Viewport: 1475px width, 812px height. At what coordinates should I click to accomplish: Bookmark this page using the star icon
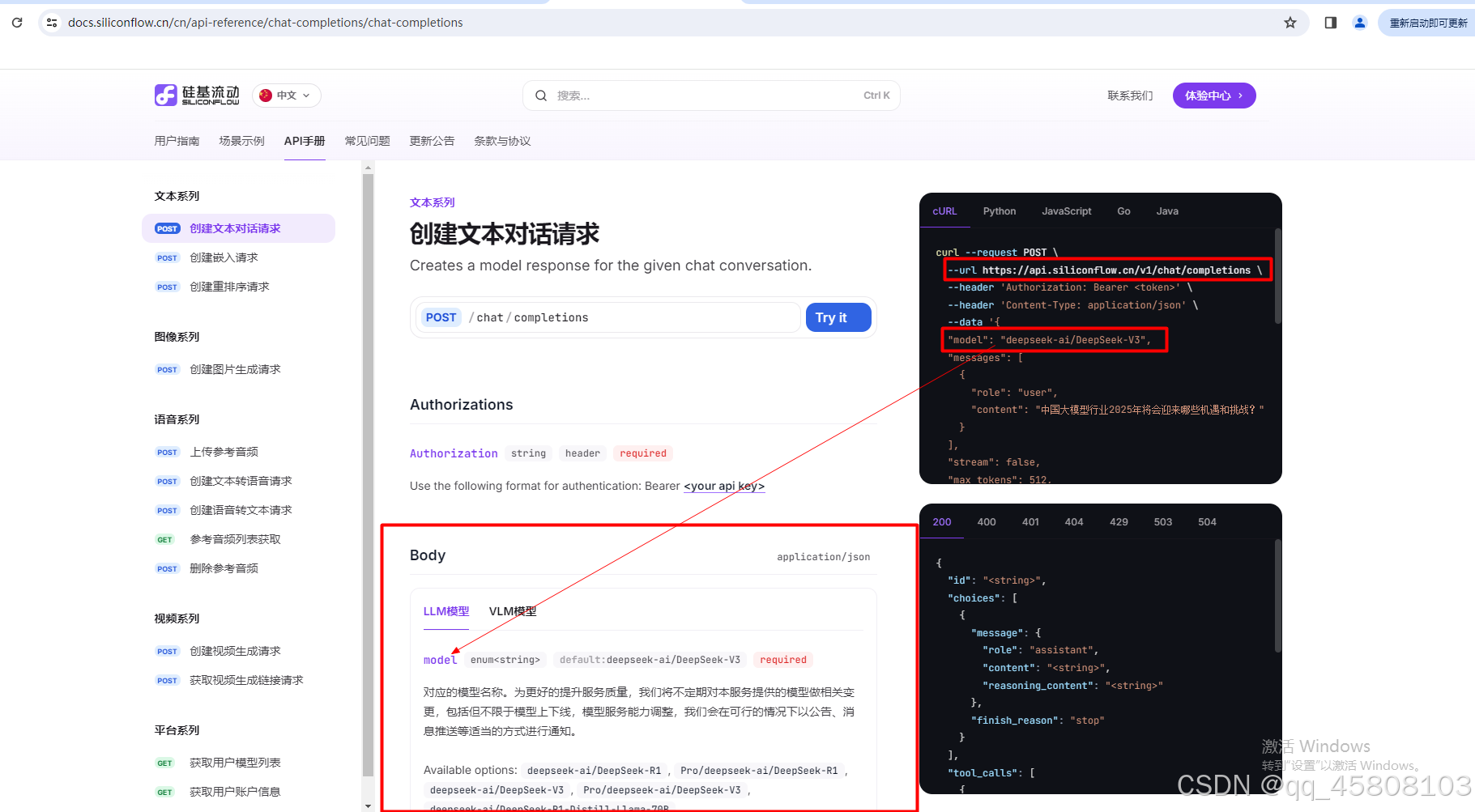point(1290,22)
